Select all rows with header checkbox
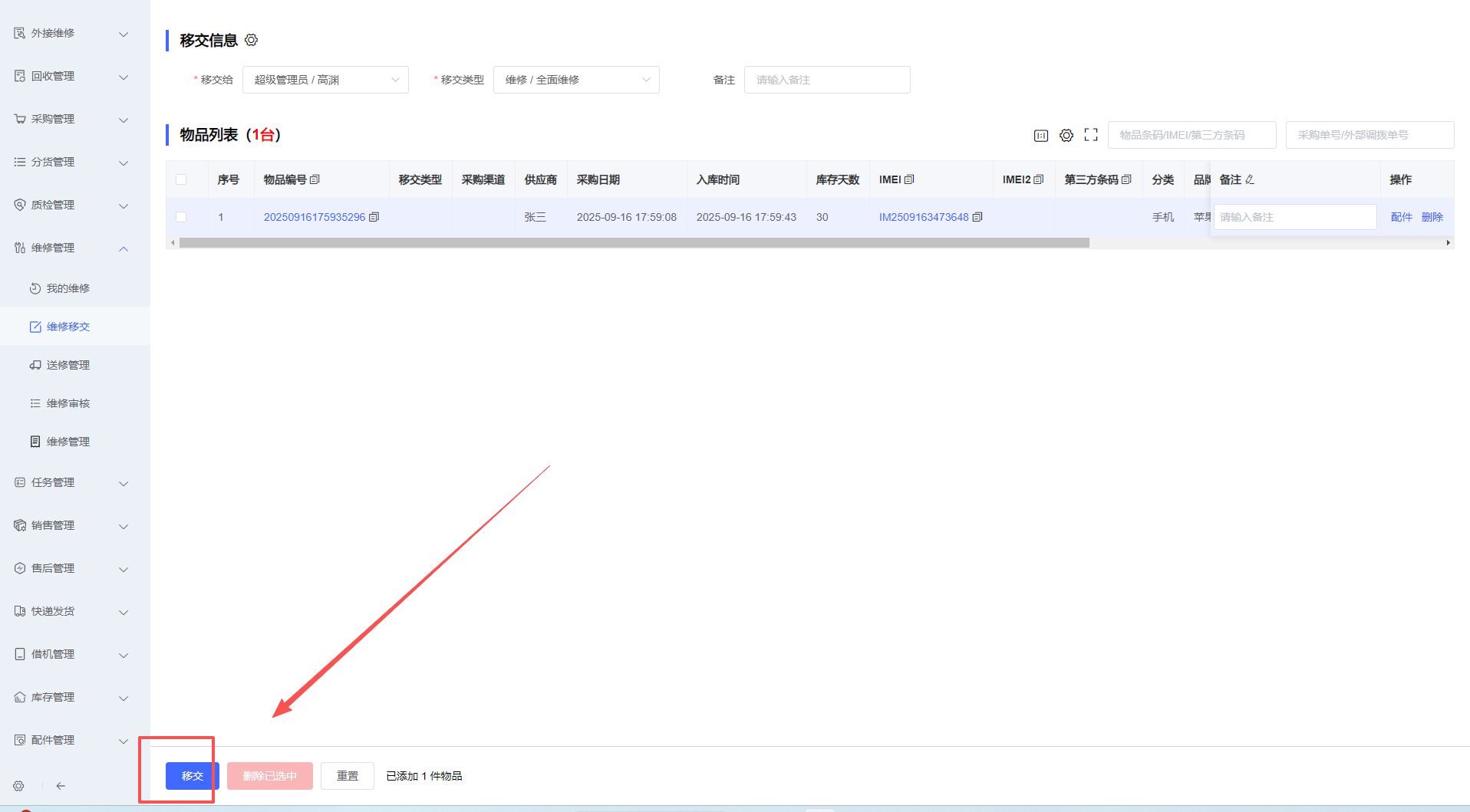Image resolution: width=1470 pixels, height=812 pixels. pyautogui.click(x=181, y=179)
